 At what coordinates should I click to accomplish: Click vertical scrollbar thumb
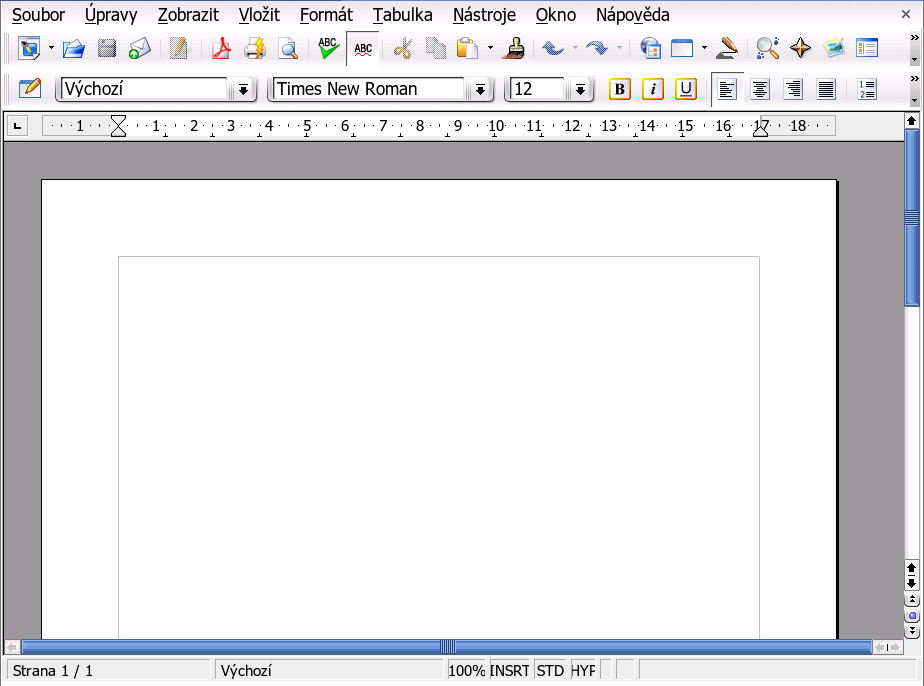pyautogui.click(x=912, y=217)
